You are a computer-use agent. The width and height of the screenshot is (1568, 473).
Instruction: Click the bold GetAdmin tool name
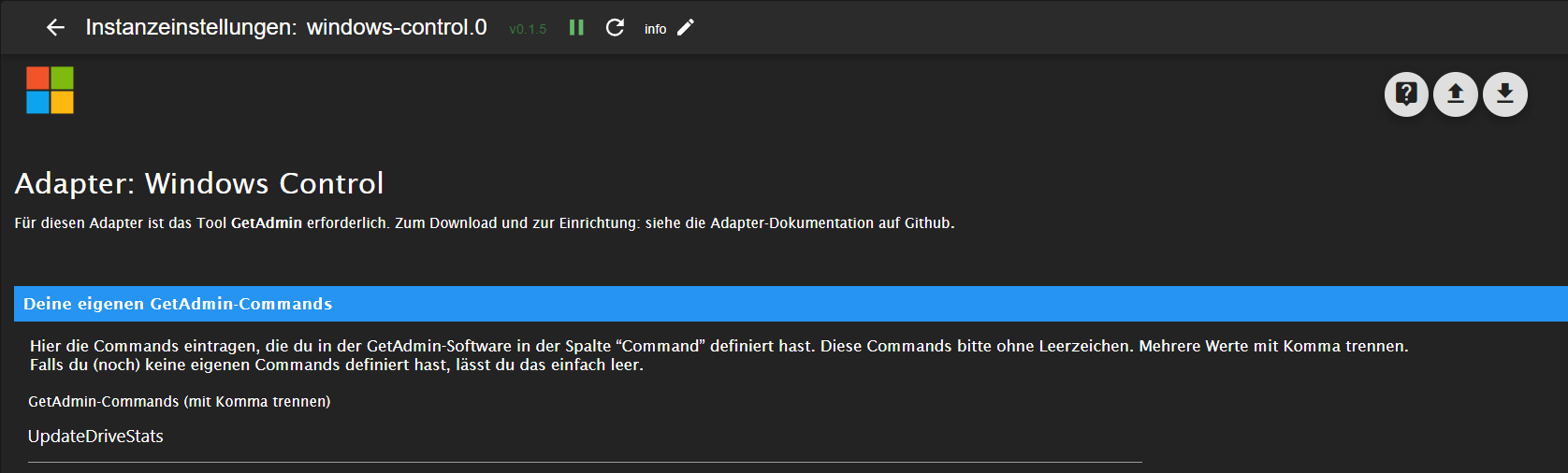point(267,222)
